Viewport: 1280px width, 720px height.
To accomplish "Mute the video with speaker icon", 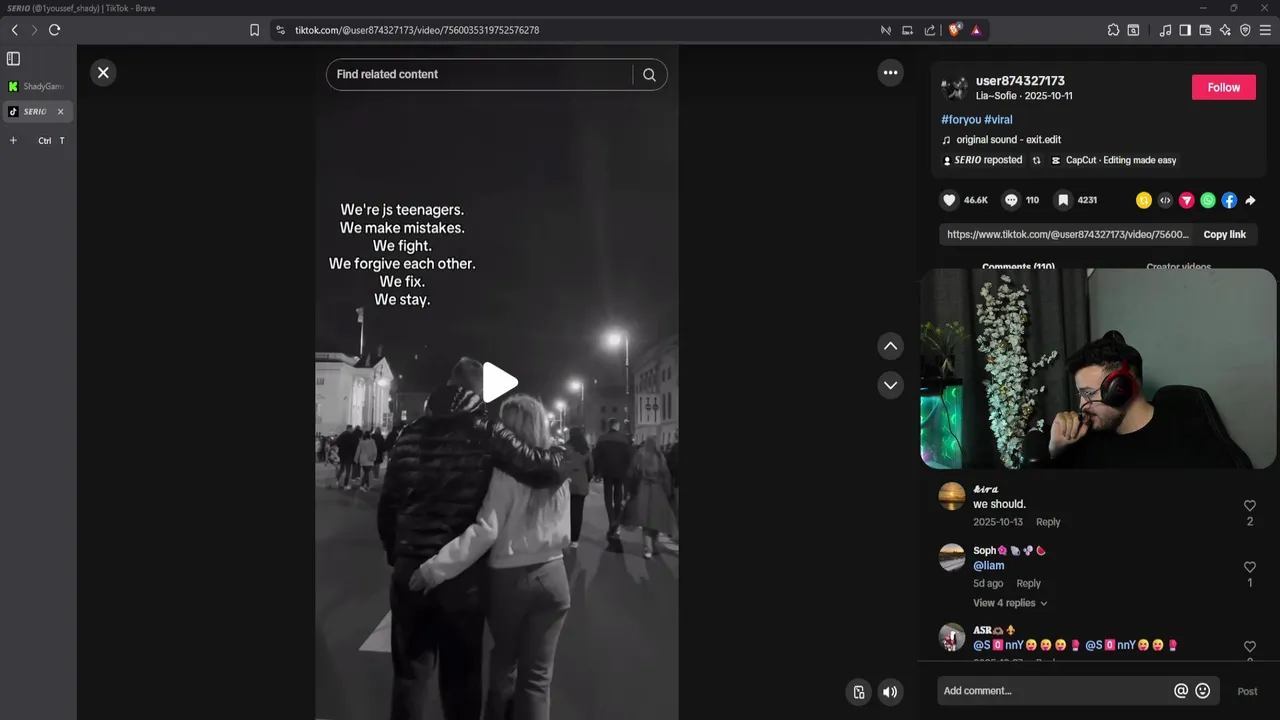I will pyautogui.click(x=890, y=692).
